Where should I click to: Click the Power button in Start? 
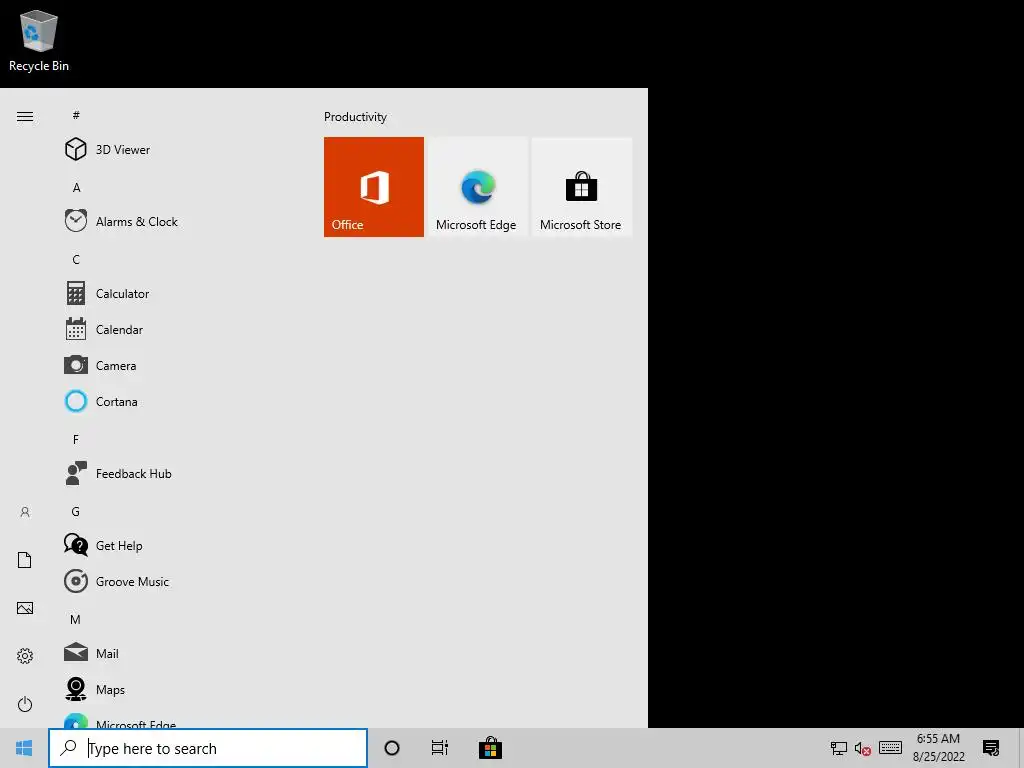pos(25,704)
